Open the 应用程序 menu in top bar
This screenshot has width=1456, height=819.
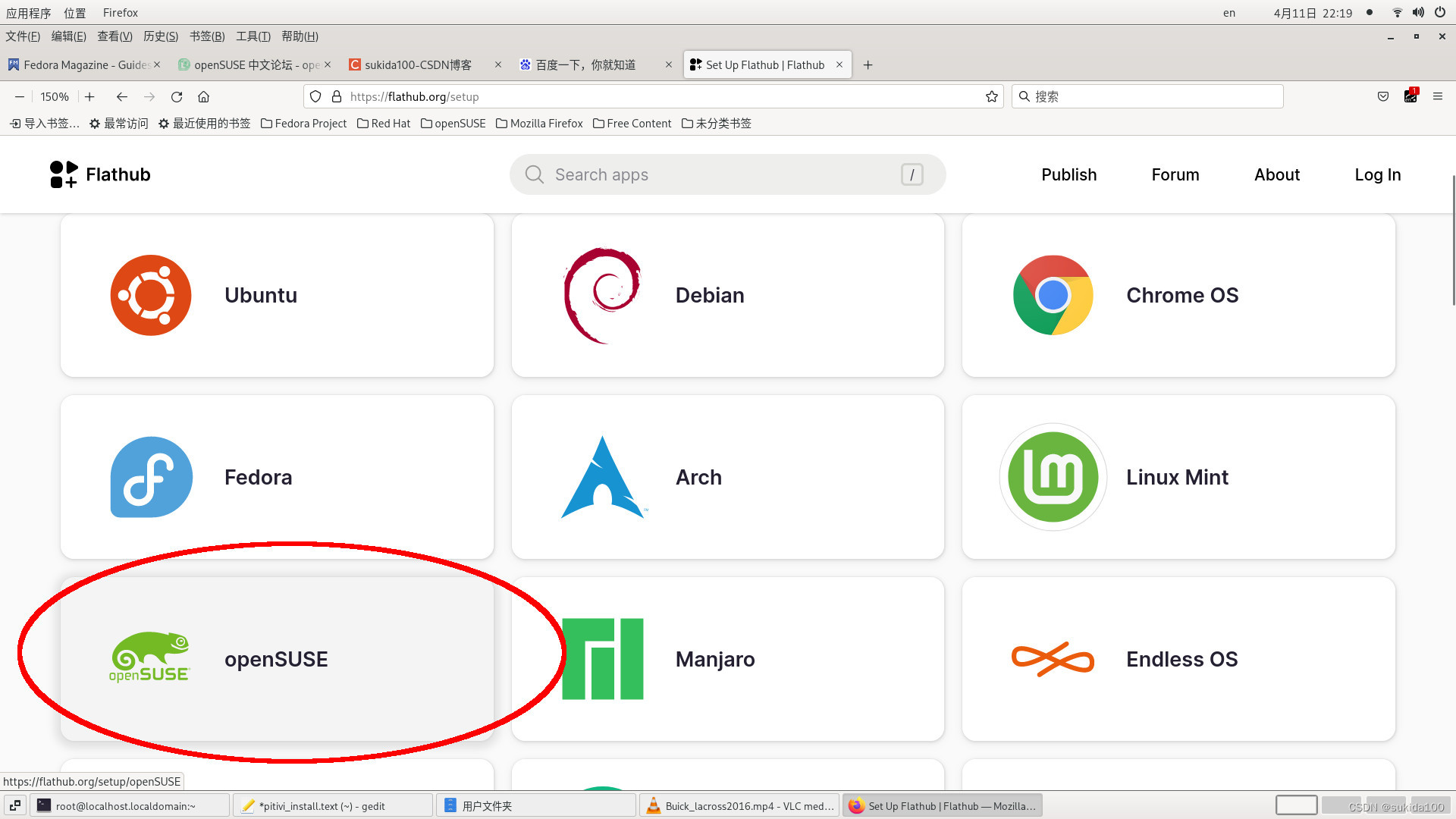click(x=28, y=12)
